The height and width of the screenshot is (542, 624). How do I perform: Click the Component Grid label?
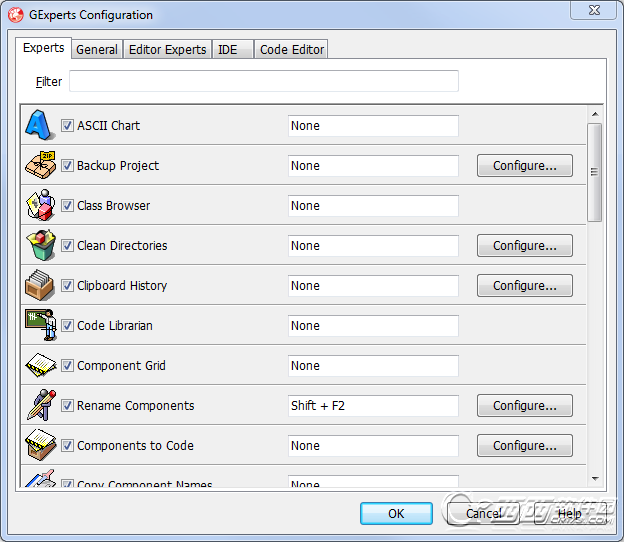[121, 366]
